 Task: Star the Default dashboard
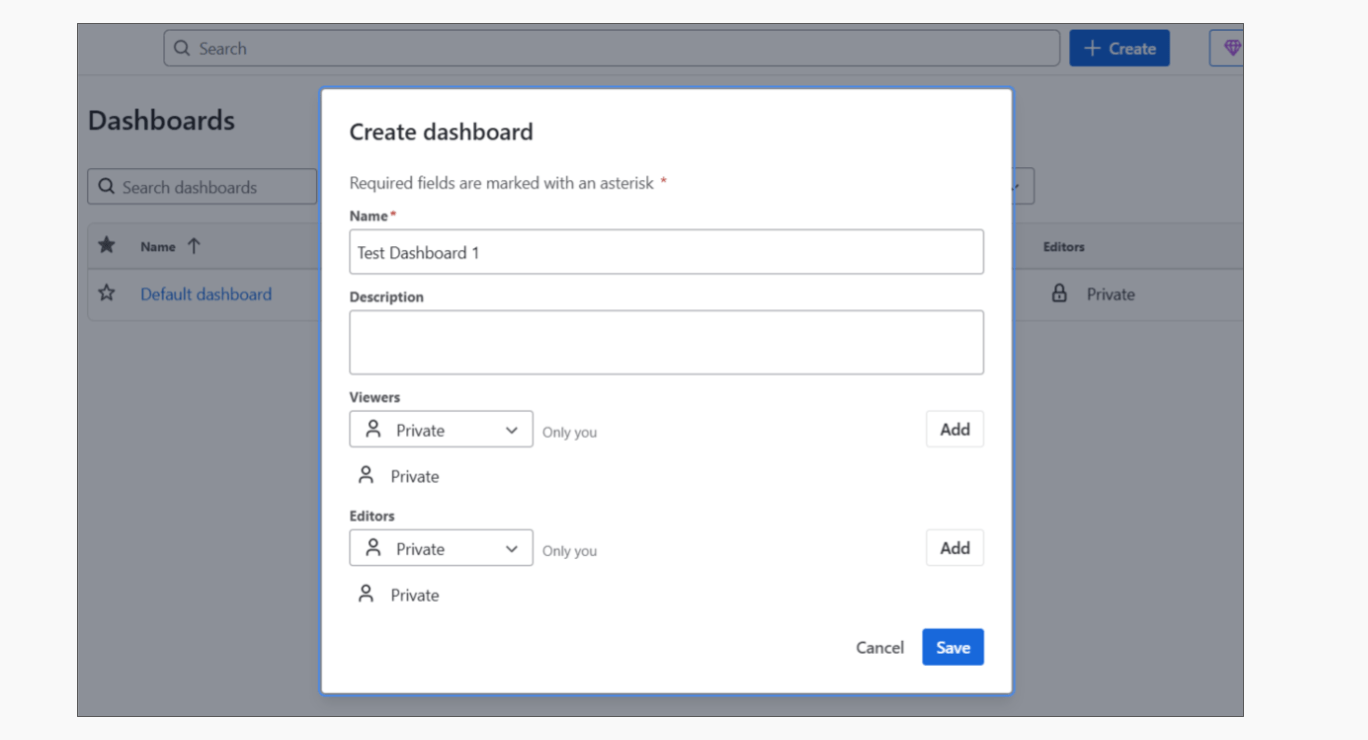(107, 294)
